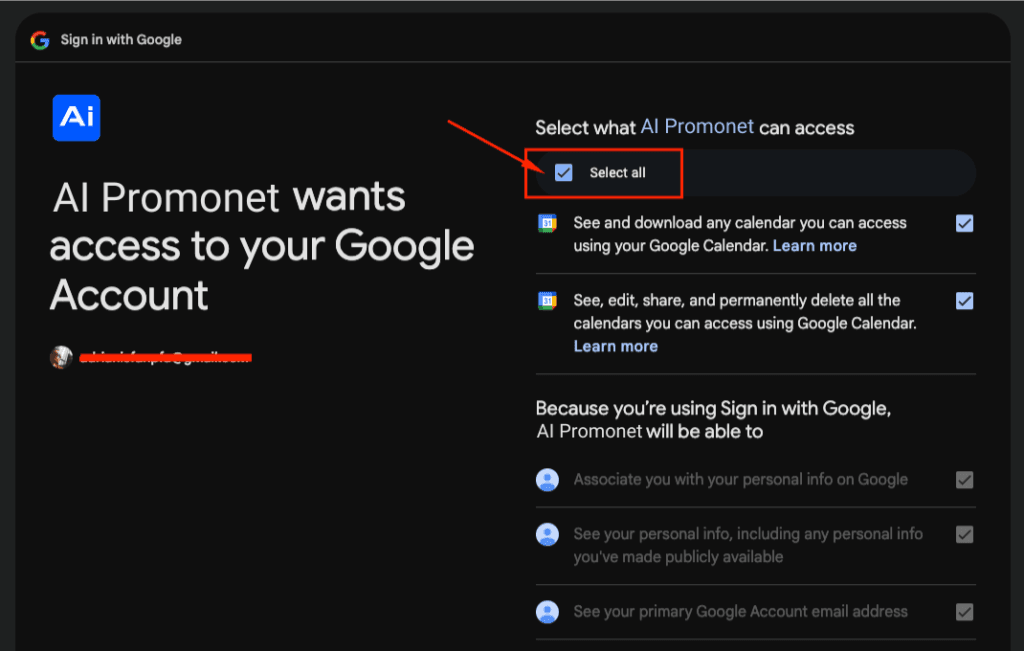Click the Google G logo
This screenshot has height=651, width=1024.
tap(40, 39)
